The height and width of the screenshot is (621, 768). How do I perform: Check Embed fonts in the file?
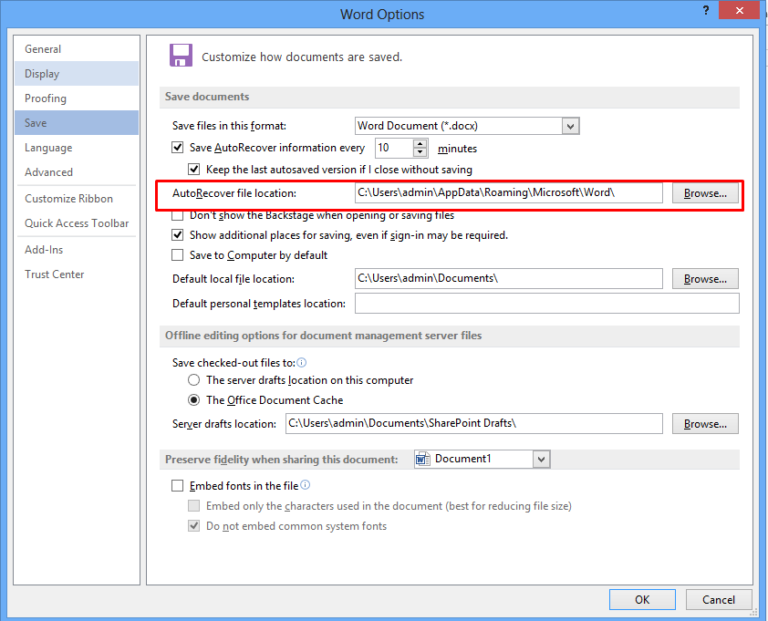click(x=178, y=486)
